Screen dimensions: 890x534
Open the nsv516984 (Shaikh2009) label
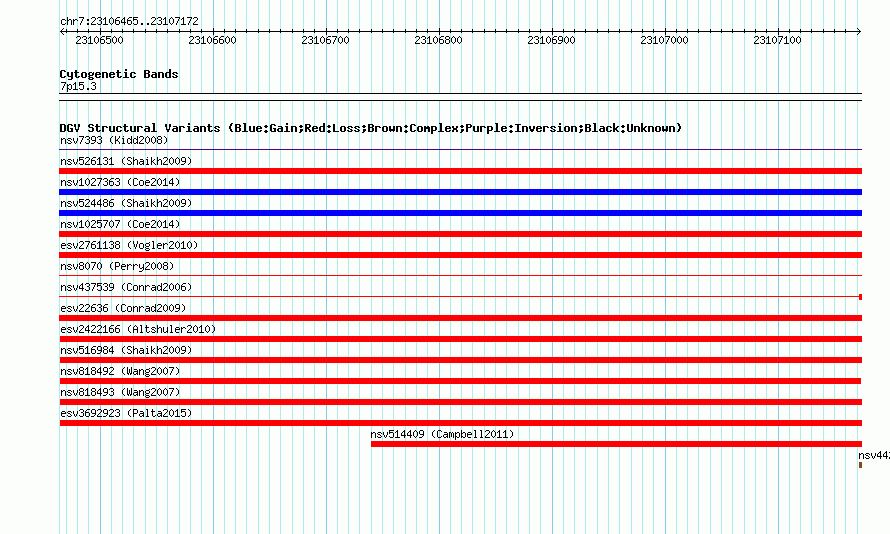tap(126, 350)
